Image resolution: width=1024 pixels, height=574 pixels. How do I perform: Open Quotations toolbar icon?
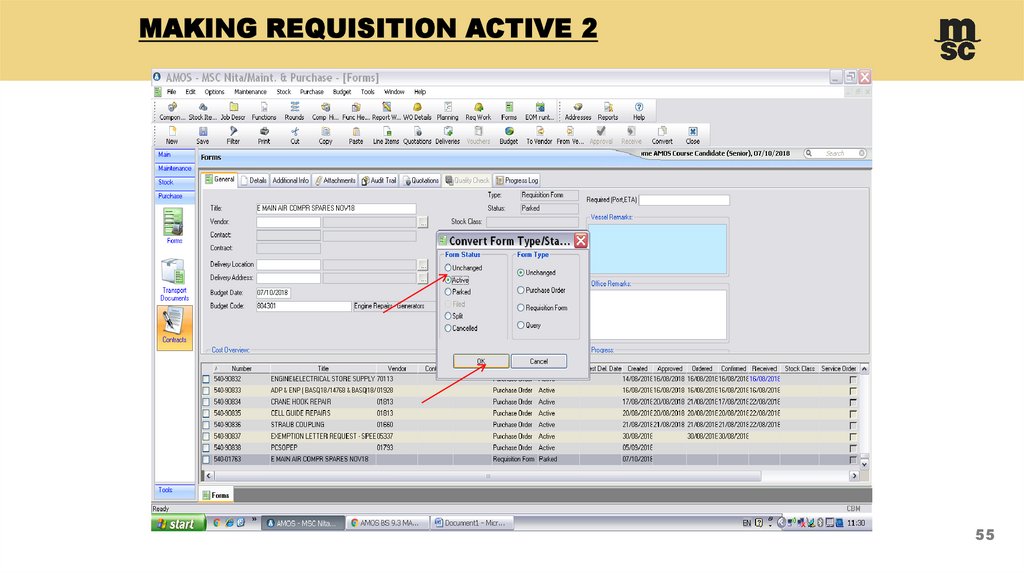pyautogui.click(x=417, y=135)
